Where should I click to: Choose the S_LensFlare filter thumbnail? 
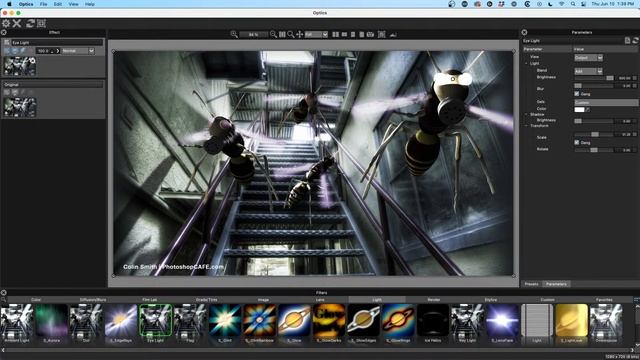pos(502,321)
